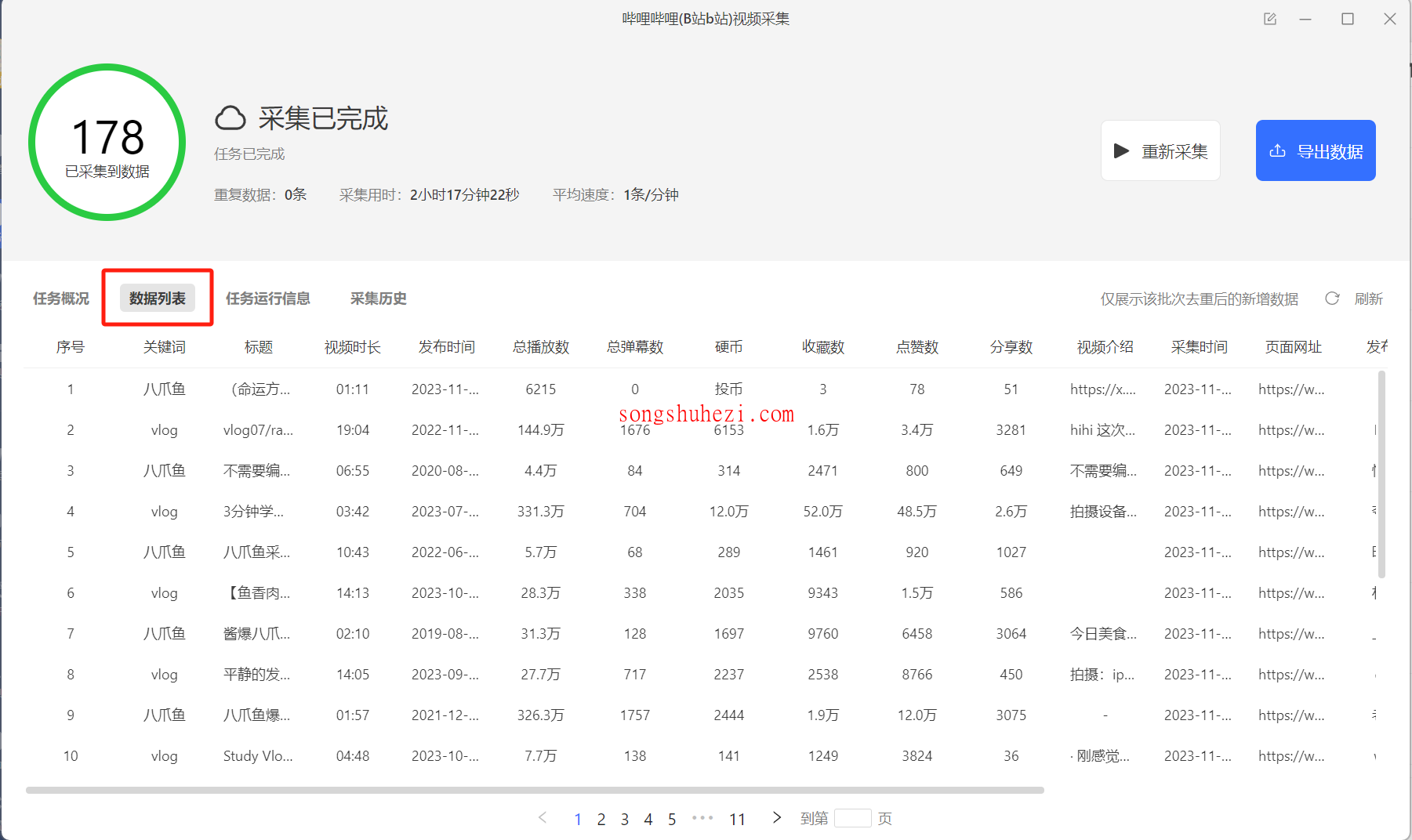1412x840 pixels.
Task: Switch to 任务运行信息 tab
Action: click(x=268, y=299)
